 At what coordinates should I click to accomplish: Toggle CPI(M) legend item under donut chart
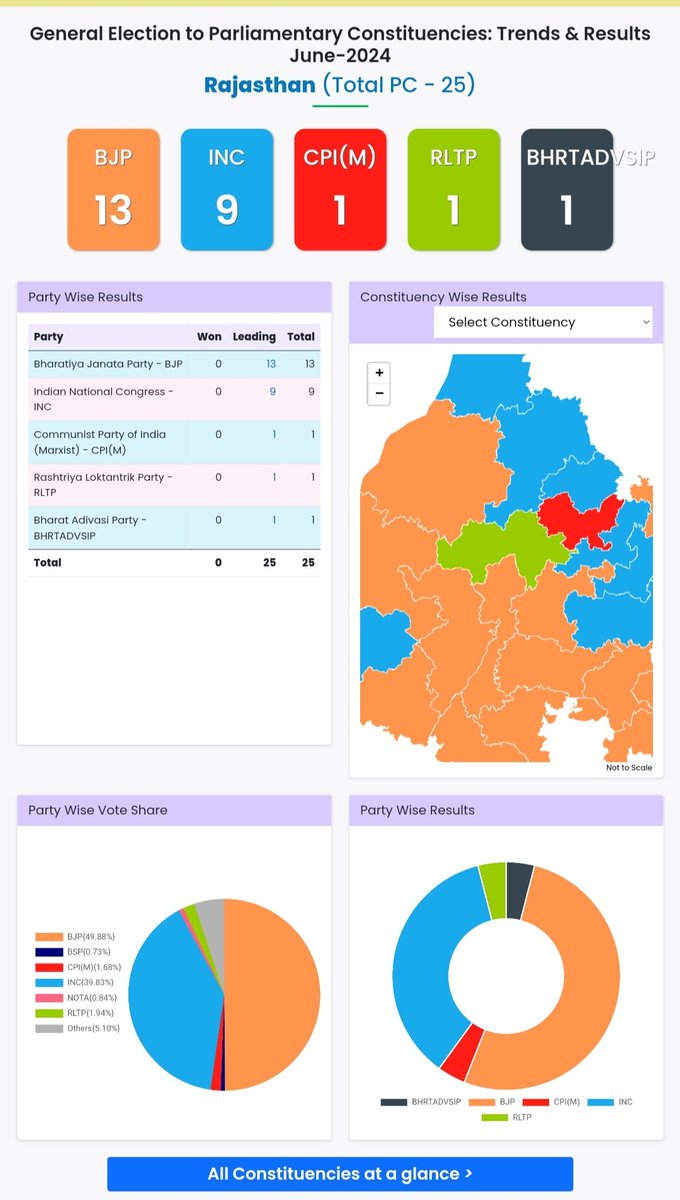(x=551, y=1102)
